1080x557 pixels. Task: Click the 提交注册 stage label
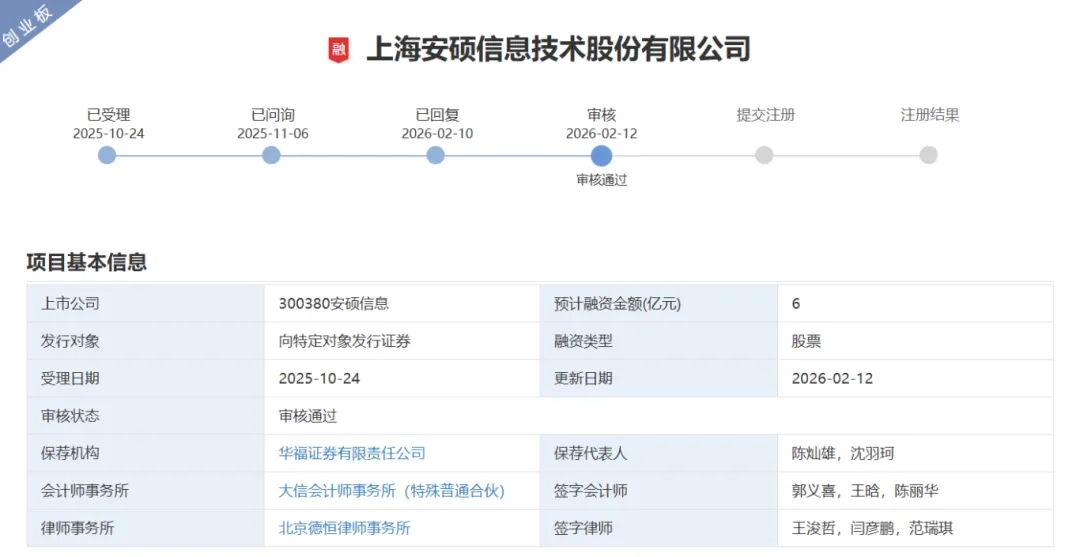click(x=766, y=115)
